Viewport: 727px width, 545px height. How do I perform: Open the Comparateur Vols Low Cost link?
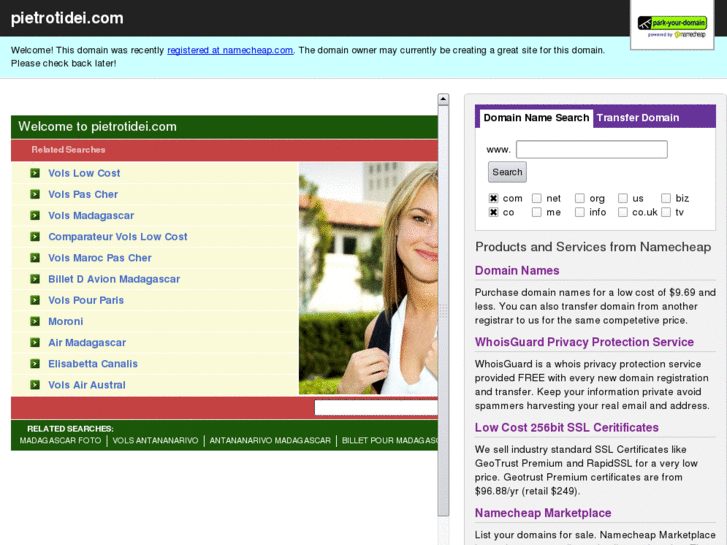(x=118, y=237)
